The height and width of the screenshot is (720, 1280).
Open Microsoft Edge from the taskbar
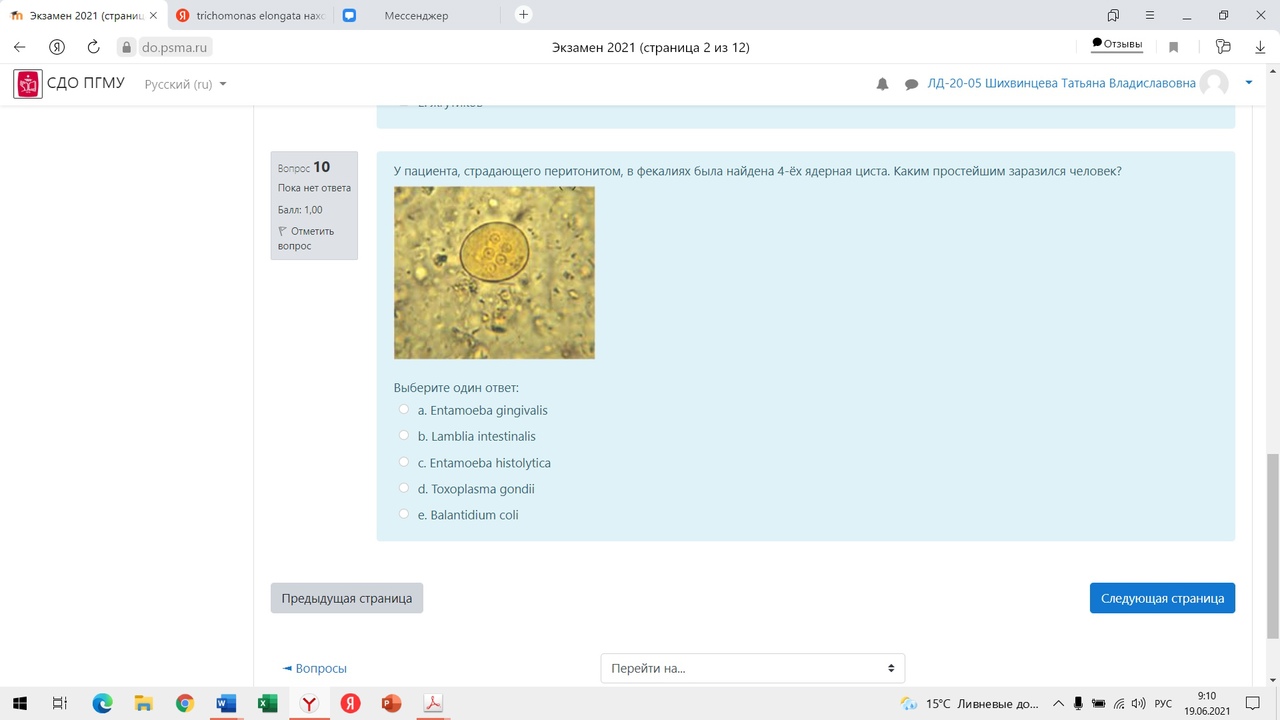pos(102,703)
